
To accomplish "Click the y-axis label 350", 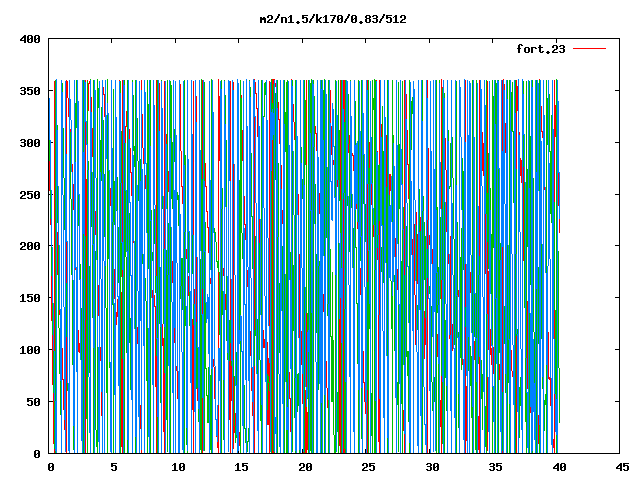I will (30, 91).
